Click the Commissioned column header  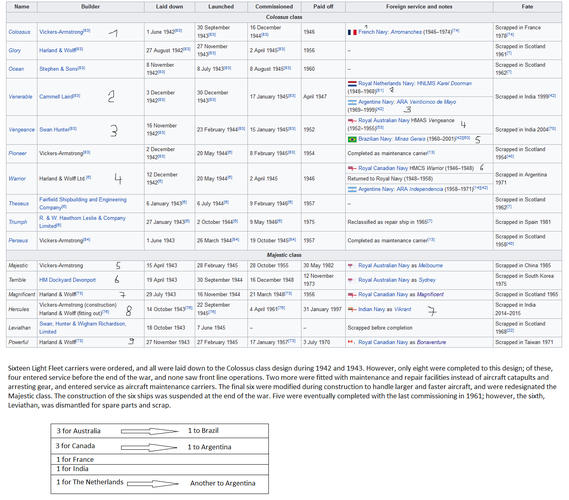point(274,7)
